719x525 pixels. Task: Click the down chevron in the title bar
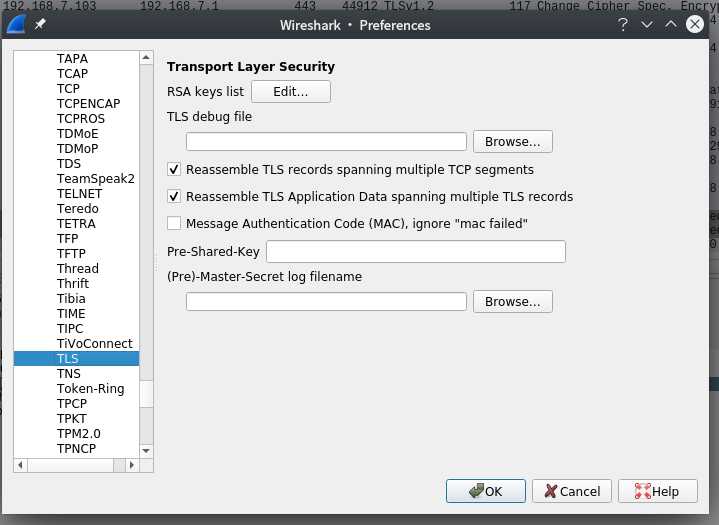647,24
